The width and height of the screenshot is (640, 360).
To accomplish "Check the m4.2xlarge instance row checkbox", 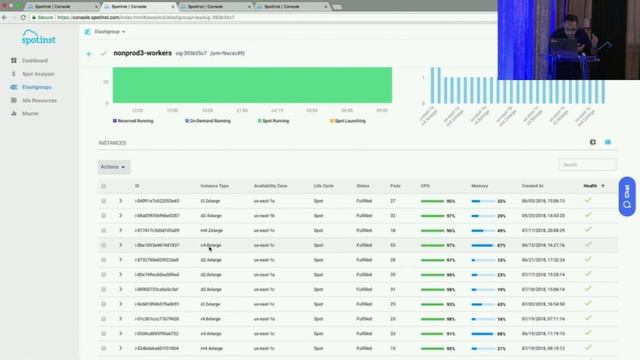I will click(104, 230).
